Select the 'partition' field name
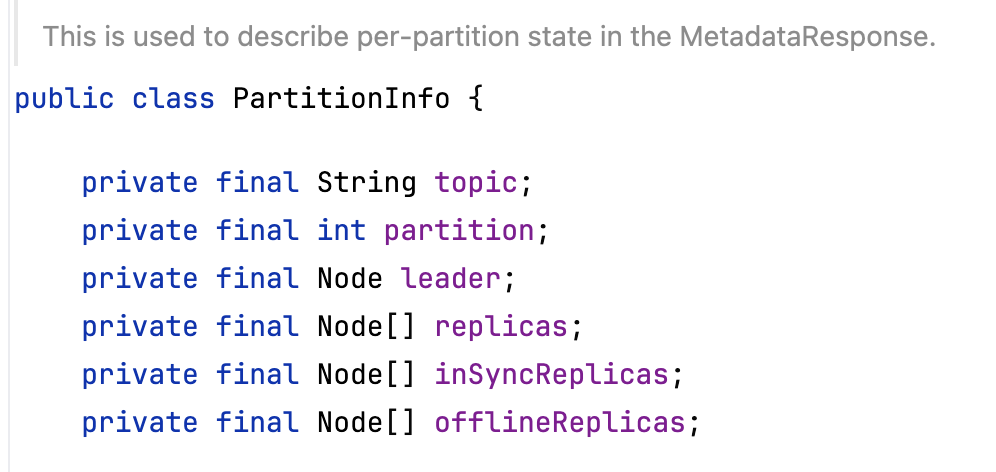Image resolution: width=996 pixels, height=472 pixels. pyautogui.click(x=459, y=231)
